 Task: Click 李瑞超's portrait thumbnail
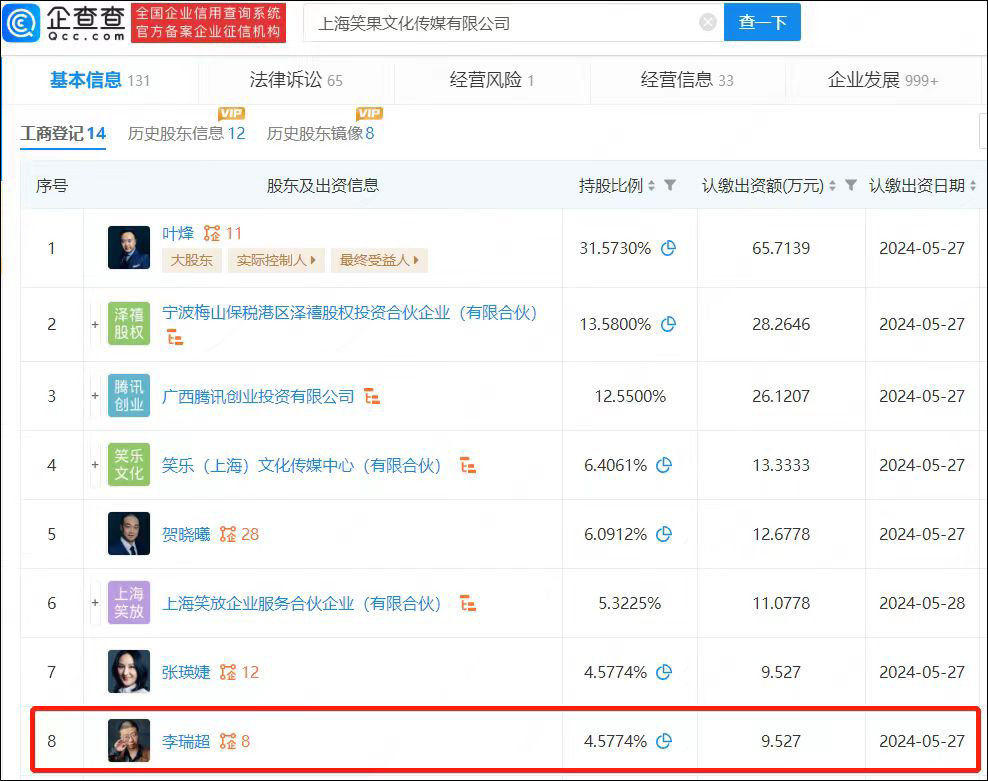tap(129, 741)
